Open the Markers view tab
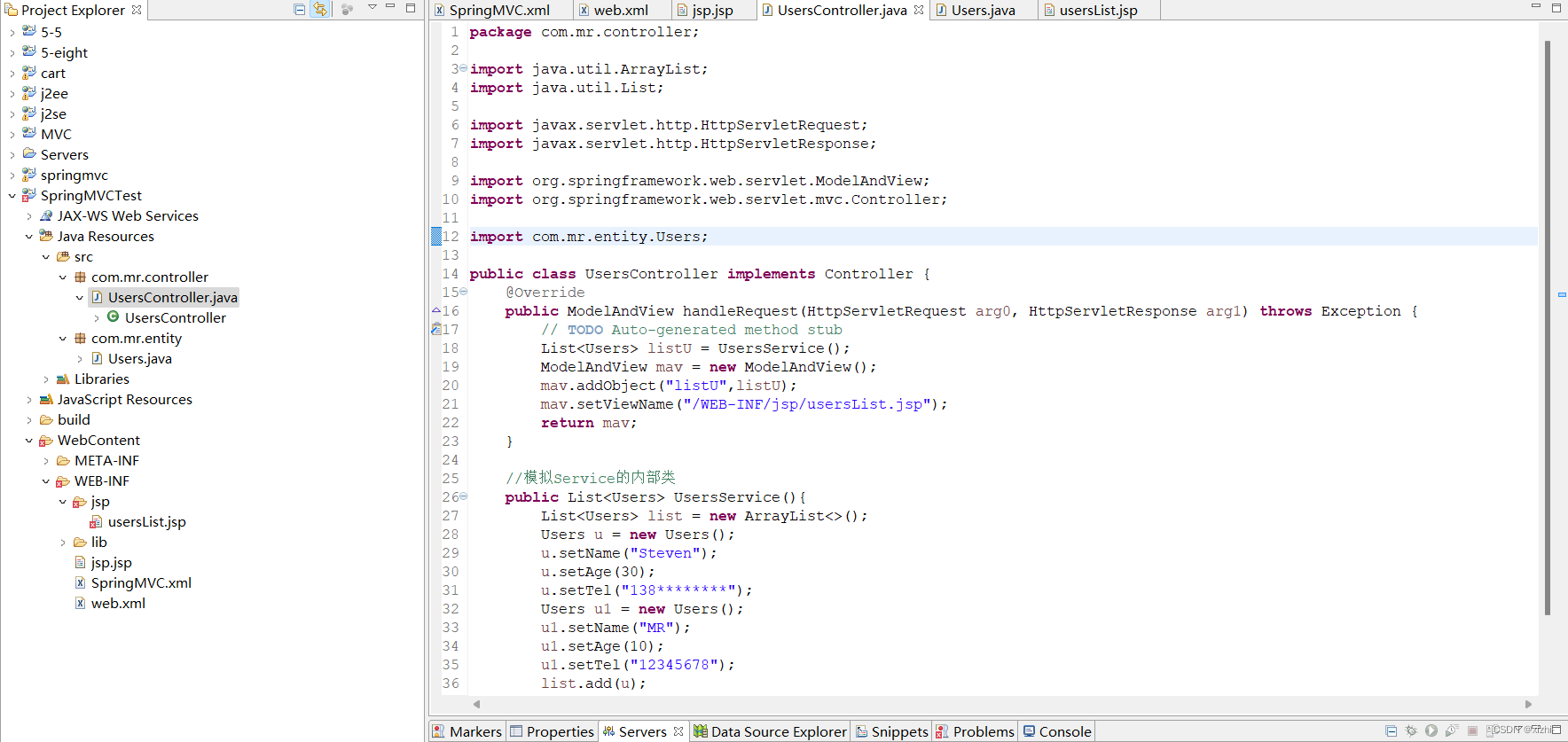 [466, 731]
